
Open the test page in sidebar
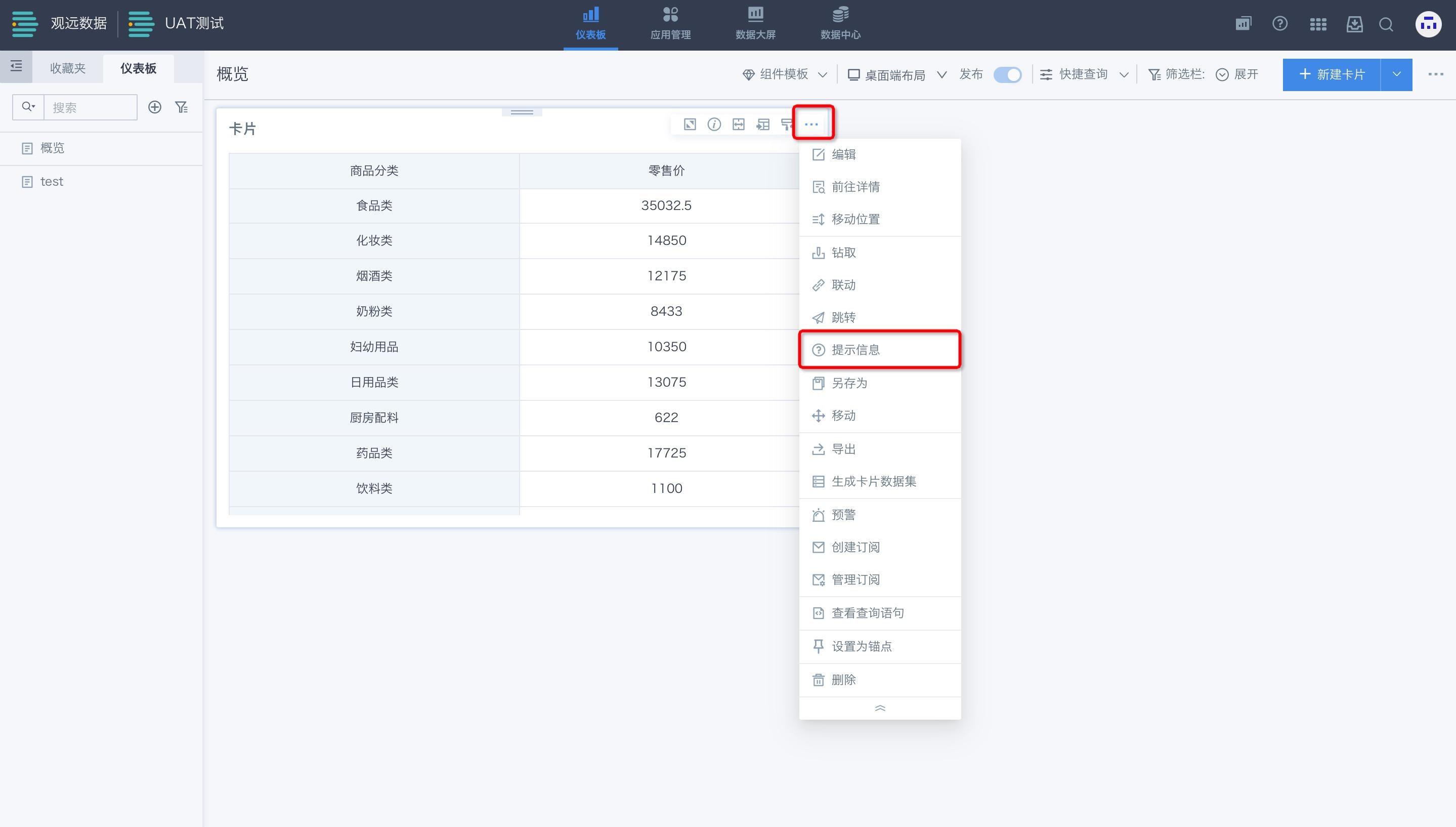(101, 182)
